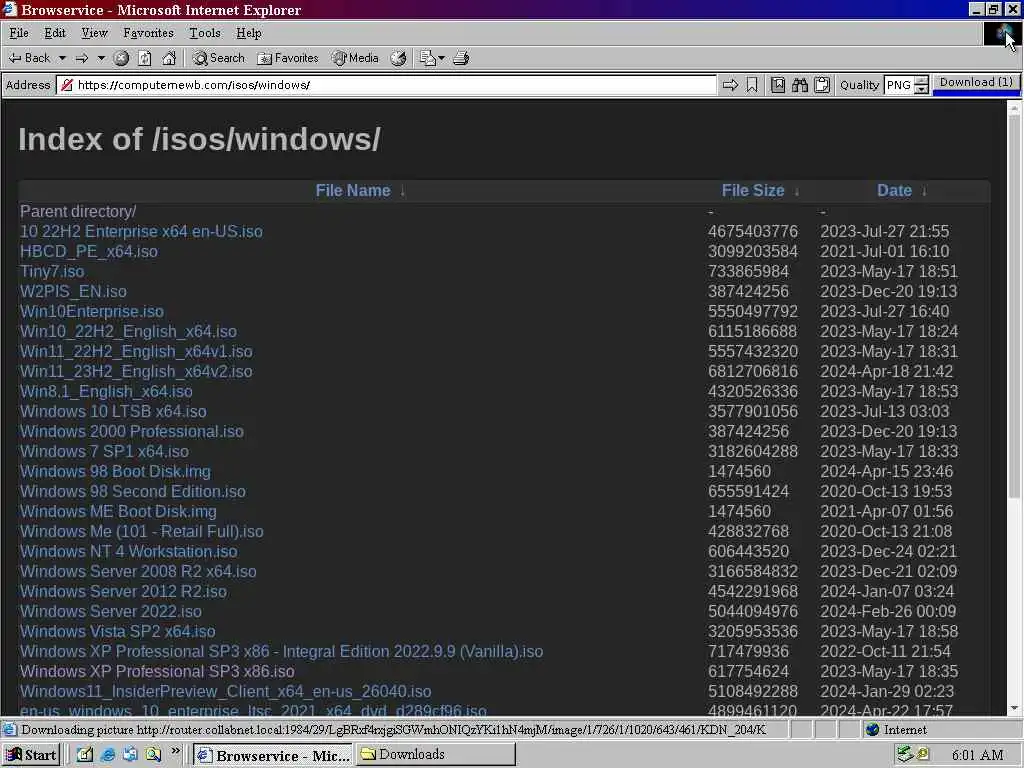Click date 2024-Apr-18 21:42
1024x768 pixels.
(x=887, y=372)
